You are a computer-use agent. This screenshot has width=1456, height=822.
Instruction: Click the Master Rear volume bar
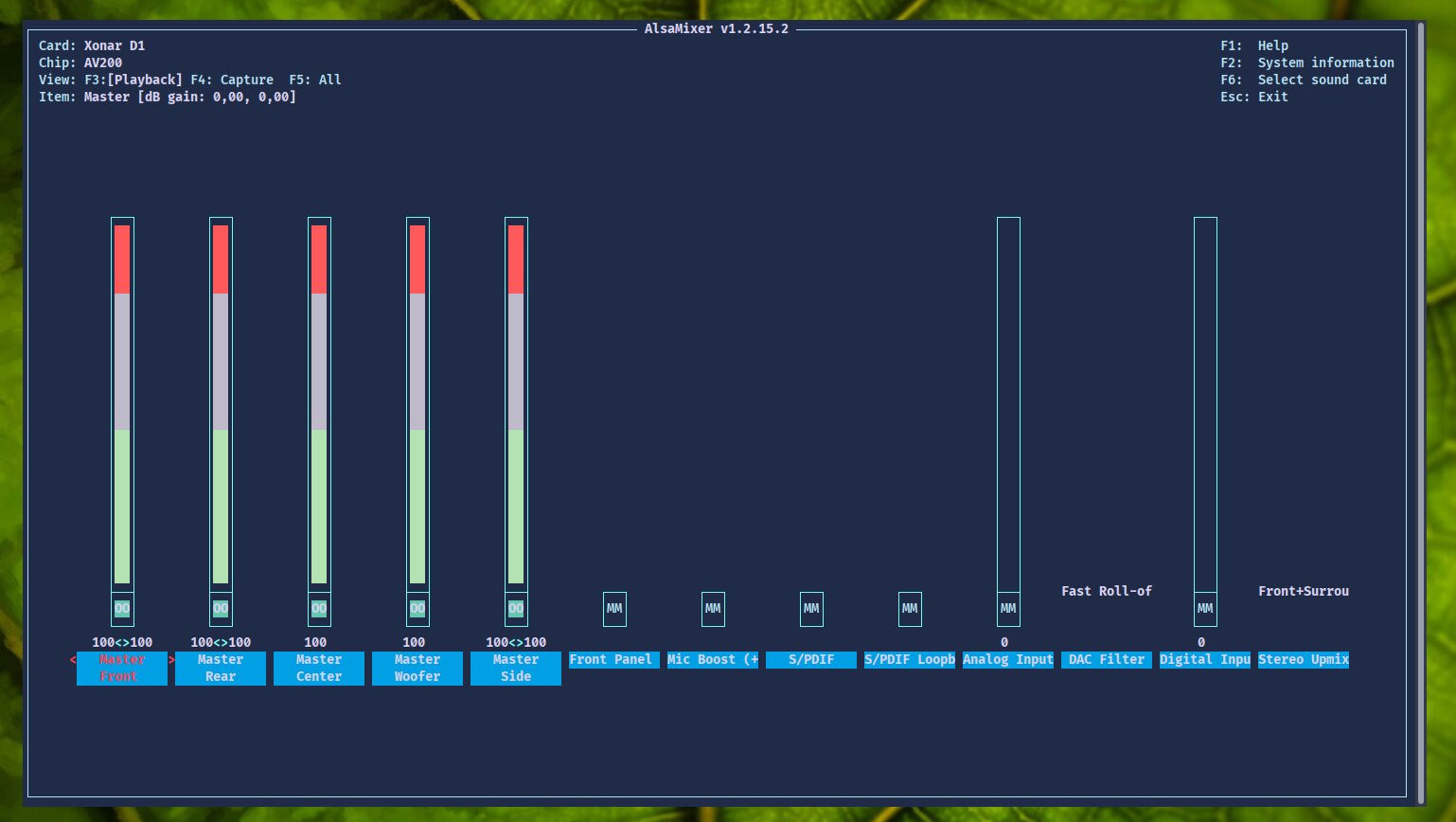click(x=221, y=404)
